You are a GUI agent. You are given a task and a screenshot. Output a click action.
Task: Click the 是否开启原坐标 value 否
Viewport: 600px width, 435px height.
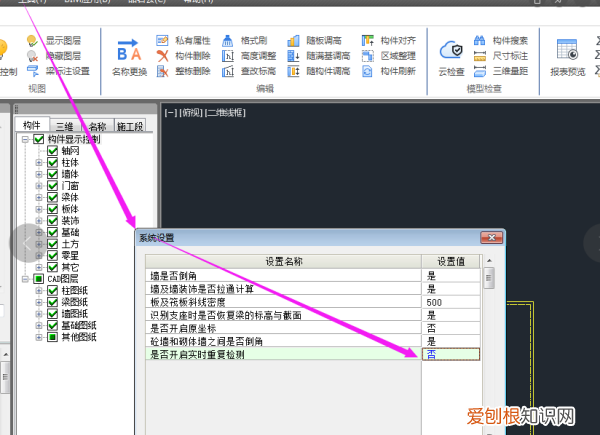451,328
